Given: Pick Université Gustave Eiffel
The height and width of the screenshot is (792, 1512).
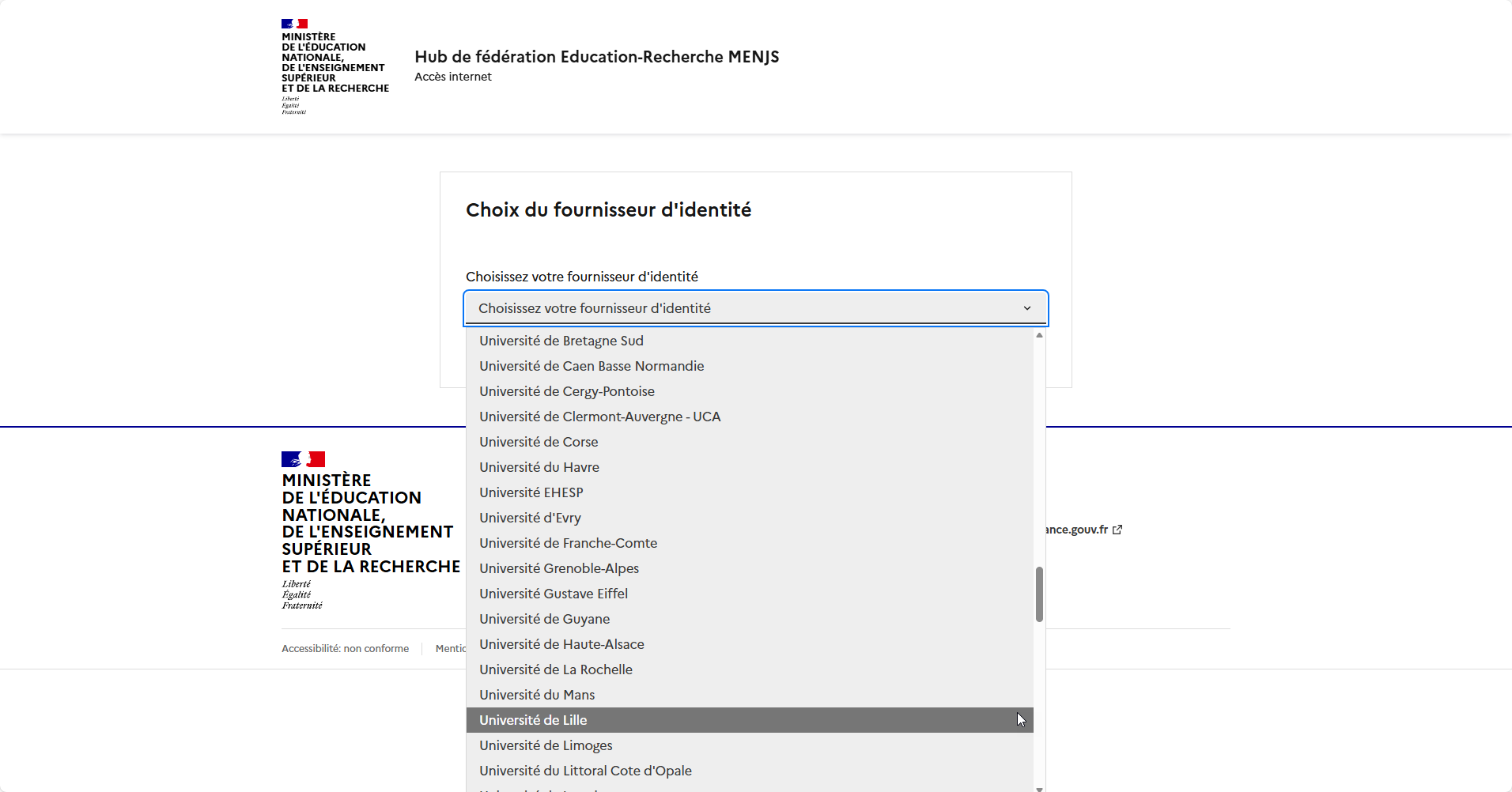Looking at the screenshot, I should pos(750,594).
